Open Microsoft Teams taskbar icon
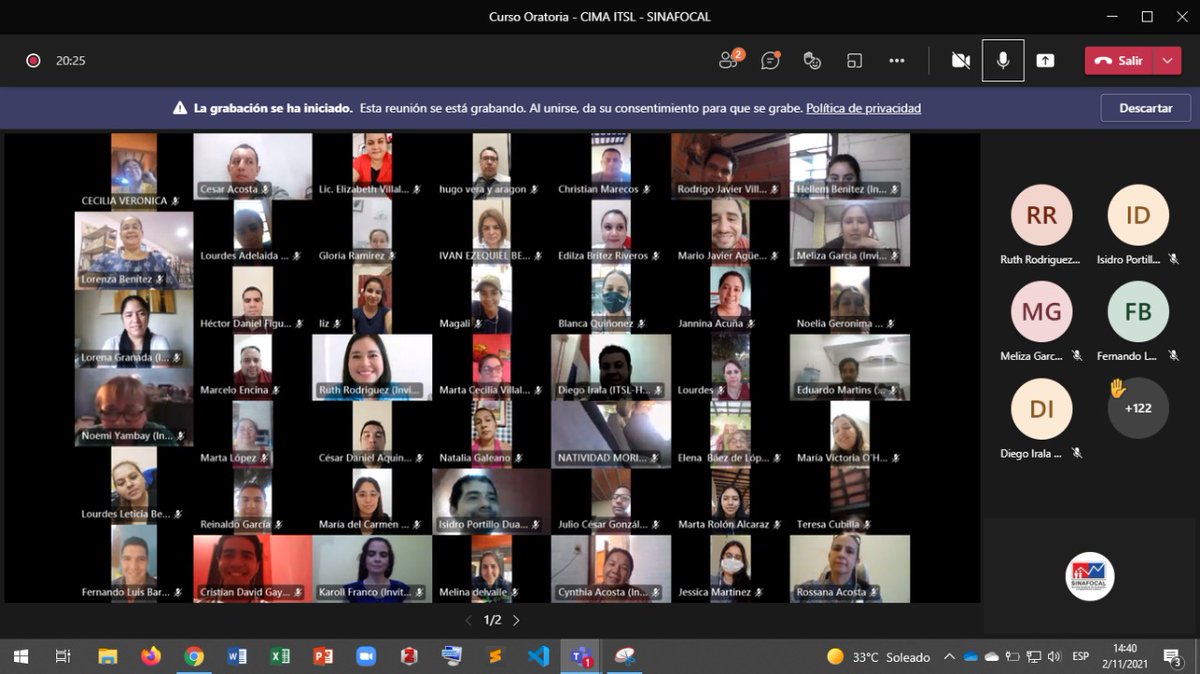Viewport: 1200px width, 674px height. pos(581,656)
